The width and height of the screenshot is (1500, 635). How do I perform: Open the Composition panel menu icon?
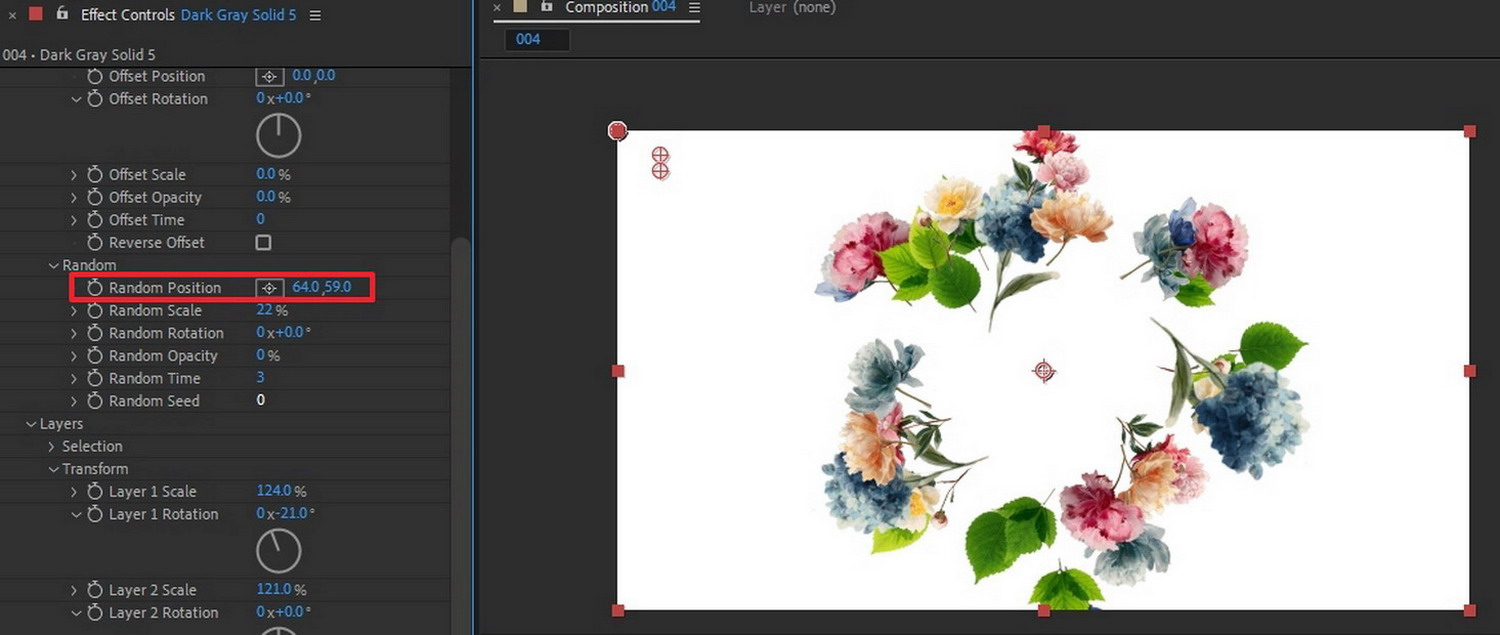[x=695, y=8]
